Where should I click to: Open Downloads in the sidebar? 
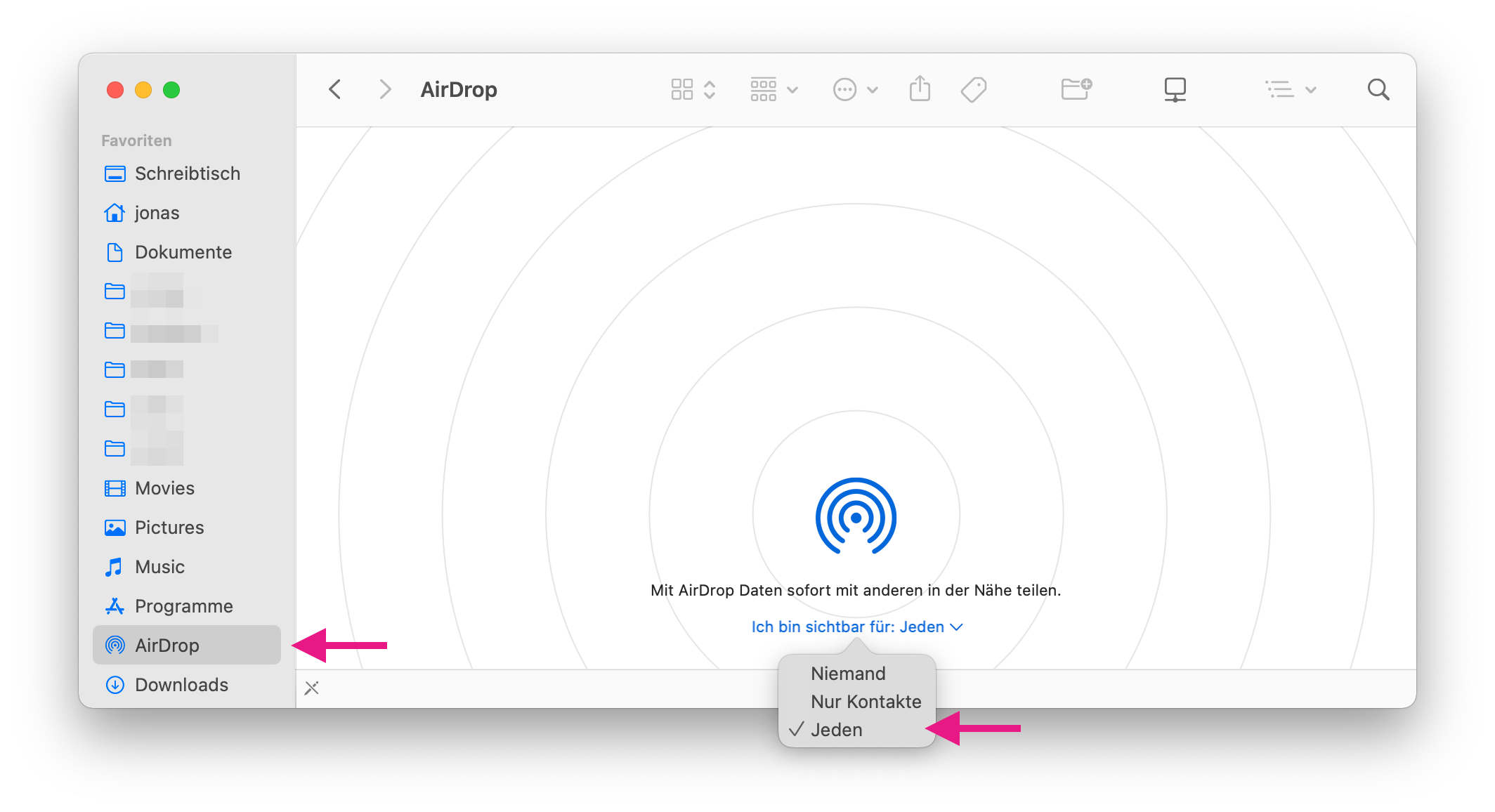[181, 685]
